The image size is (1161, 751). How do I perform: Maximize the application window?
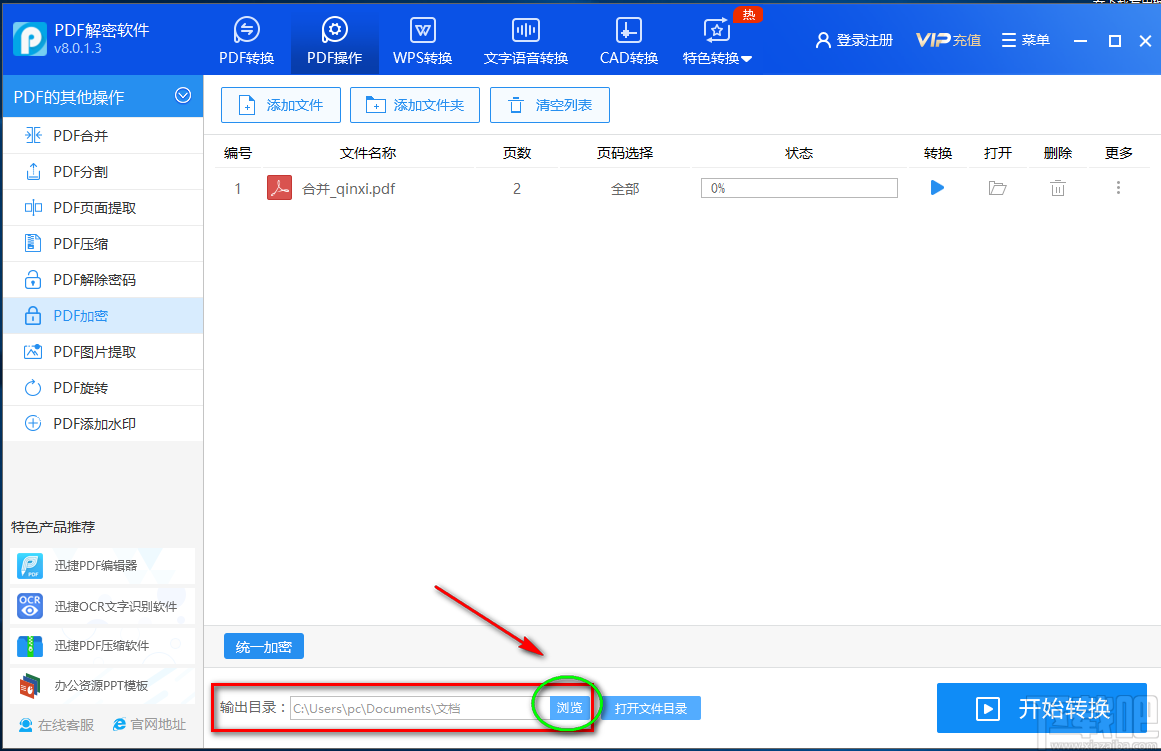point(1114,41)
